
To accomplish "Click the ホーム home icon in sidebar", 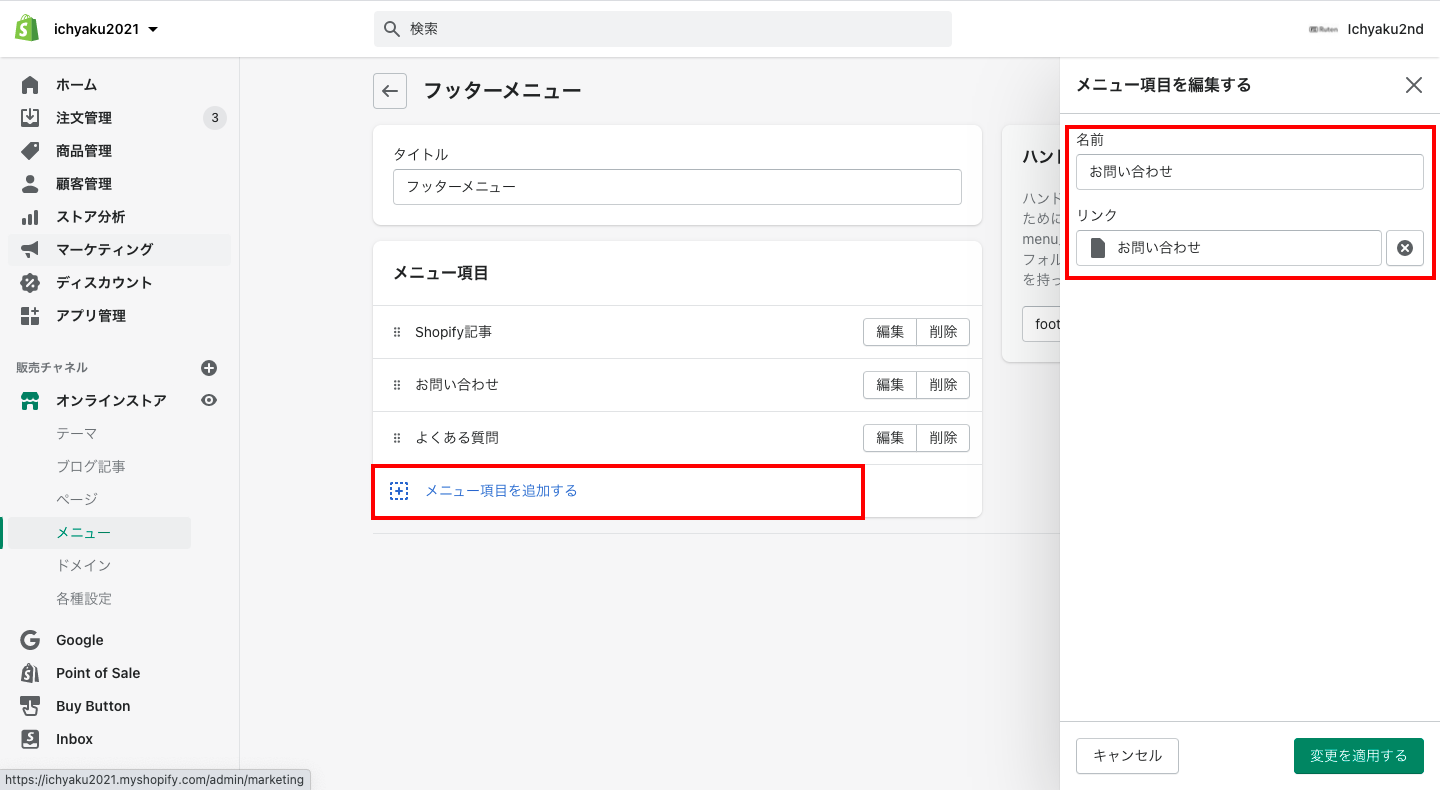I will 30,85.
